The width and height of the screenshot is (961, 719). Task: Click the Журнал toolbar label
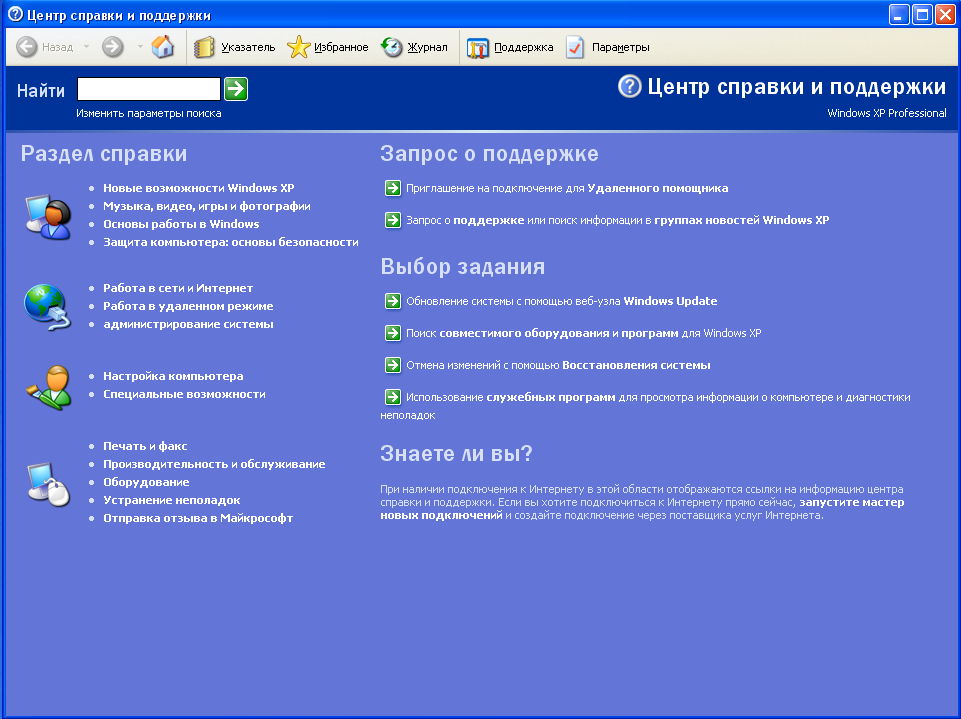click(427, 47)
